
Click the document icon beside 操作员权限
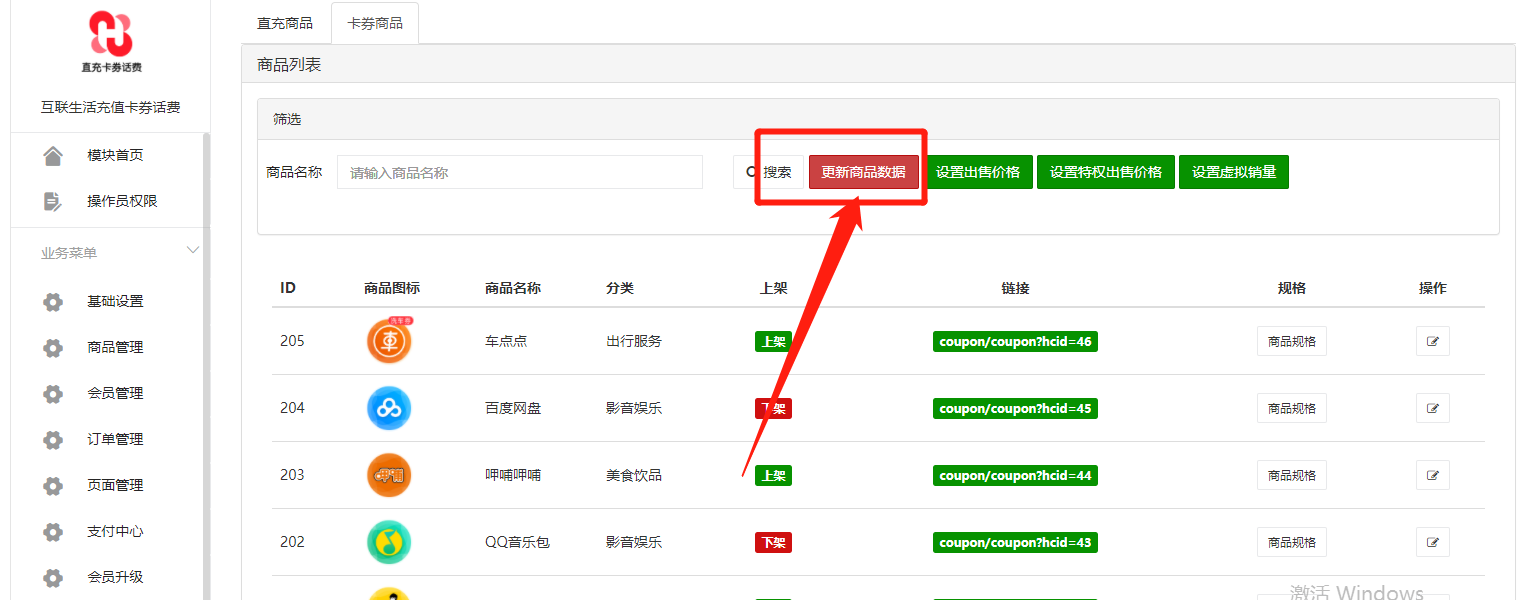coord(53,201)
